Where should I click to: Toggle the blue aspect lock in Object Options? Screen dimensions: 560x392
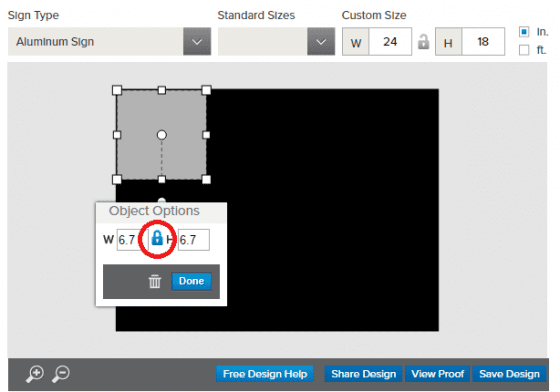coord(157,238)
